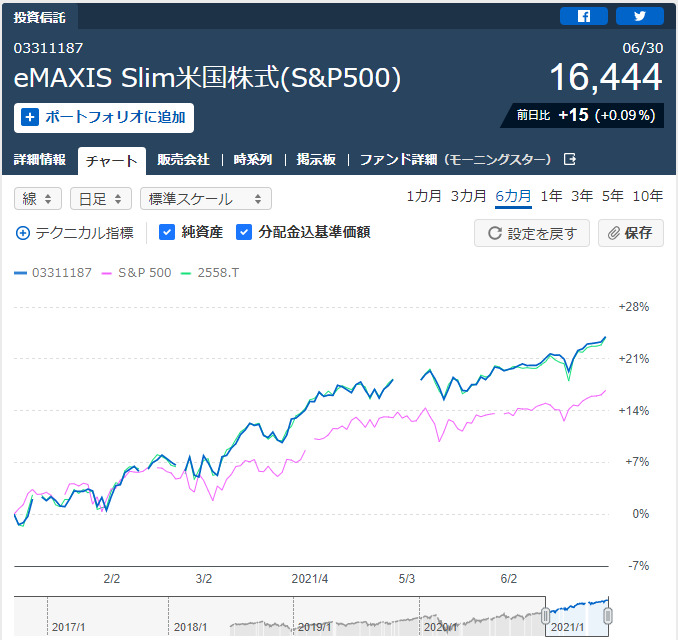The image size is (678, 640).
Task: Open the 日足 interval dropdown
Action: click(x=101, y=198)
